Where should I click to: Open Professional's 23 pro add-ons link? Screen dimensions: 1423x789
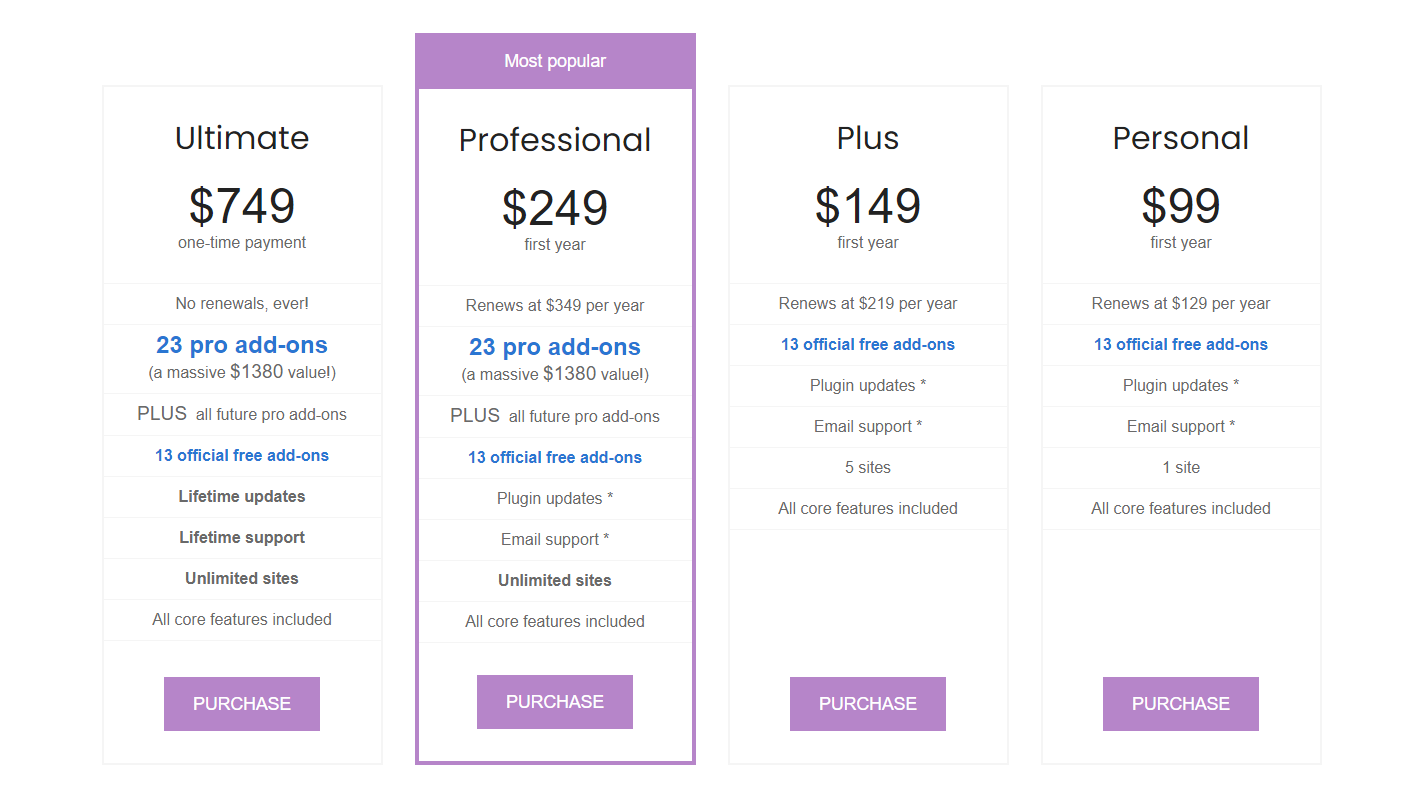[x=555, y=347]
